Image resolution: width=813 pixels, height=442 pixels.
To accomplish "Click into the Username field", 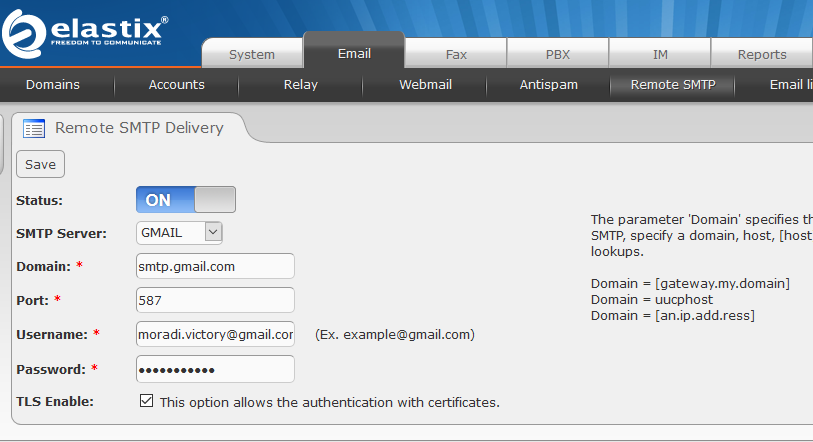I will [x=215, y=334].
